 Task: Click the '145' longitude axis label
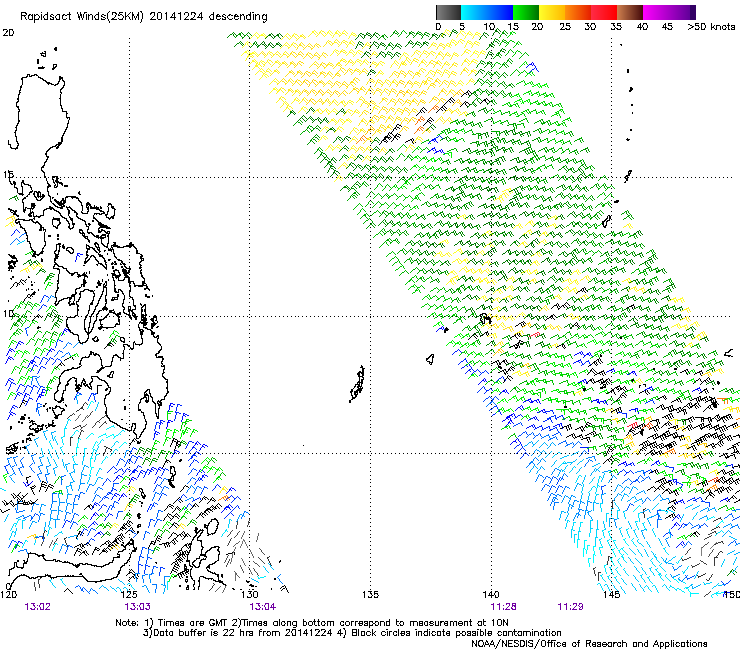point(612,594)
